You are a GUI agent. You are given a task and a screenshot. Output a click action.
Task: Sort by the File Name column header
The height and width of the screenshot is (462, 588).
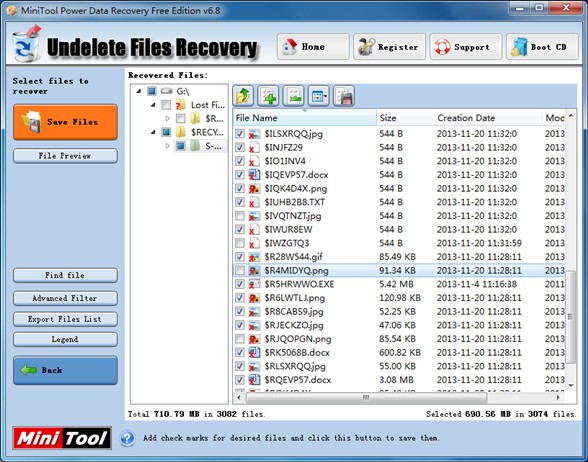click(x=304, y=118)
